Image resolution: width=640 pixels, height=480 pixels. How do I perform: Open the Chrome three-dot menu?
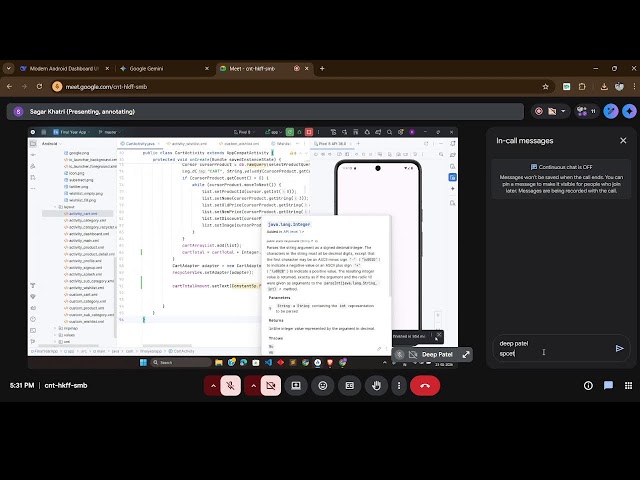coord(634,87)
